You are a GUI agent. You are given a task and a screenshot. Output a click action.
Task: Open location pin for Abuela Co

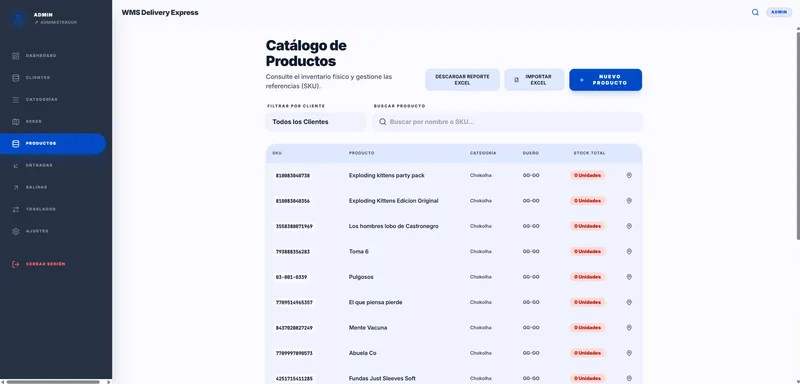[629, 353]
